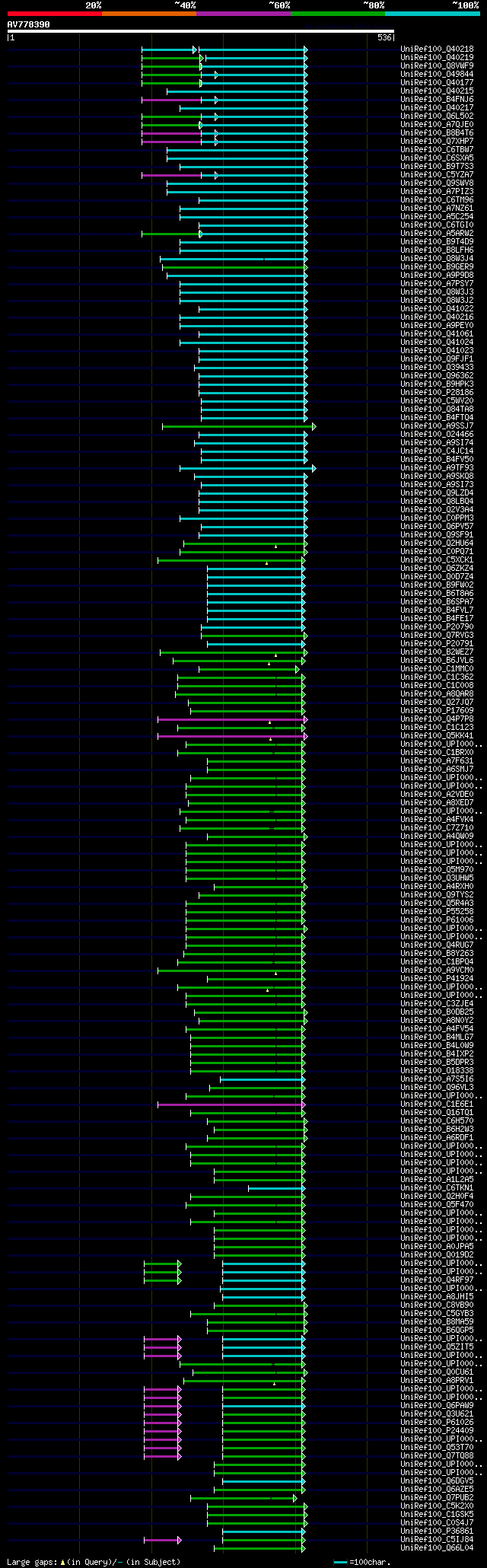Click the UniRef100_A7QJE0 label
Image resolution: width=487 pixels, height=1568 pixels.
pyautogui.click(x=437, y=124)
